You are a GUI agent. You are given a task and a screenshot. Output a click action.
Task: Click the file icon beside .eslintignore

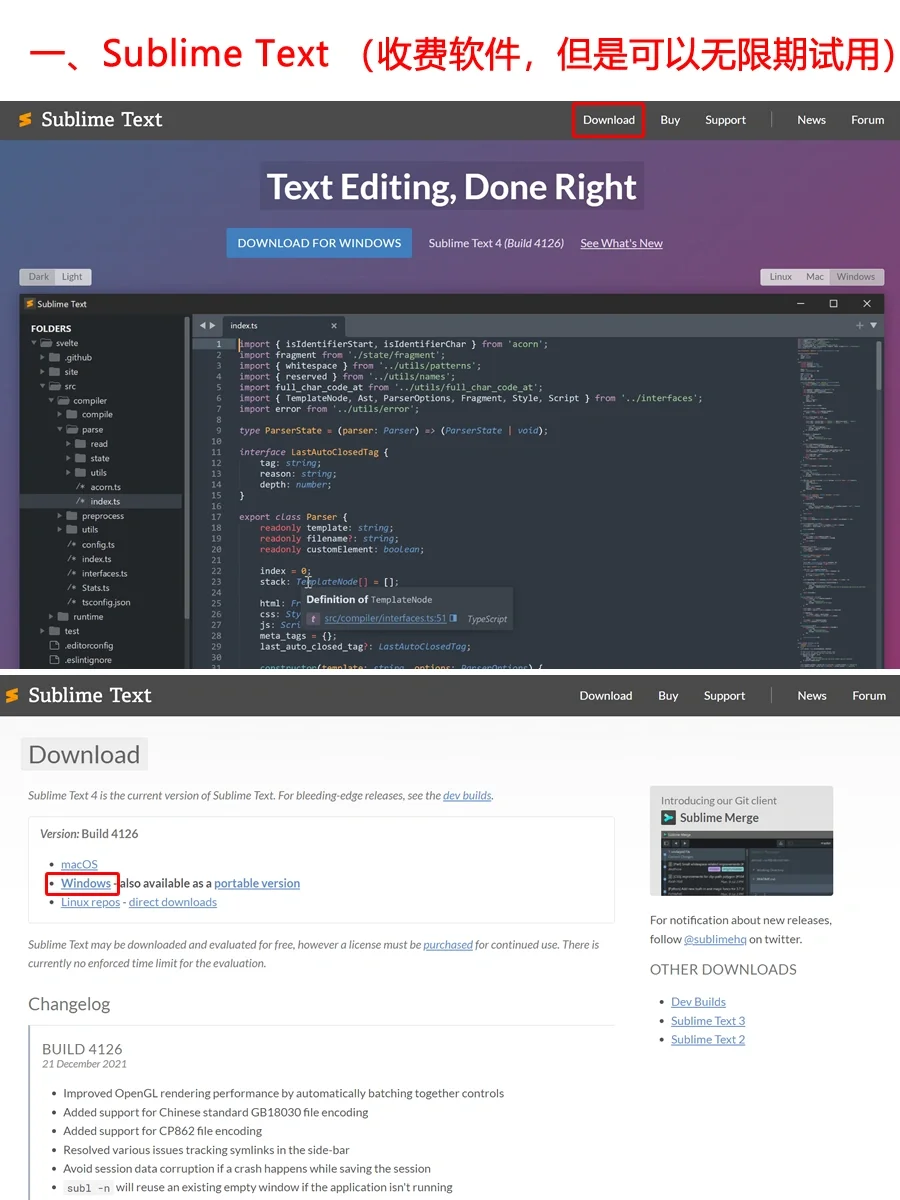tap(55, 660)
